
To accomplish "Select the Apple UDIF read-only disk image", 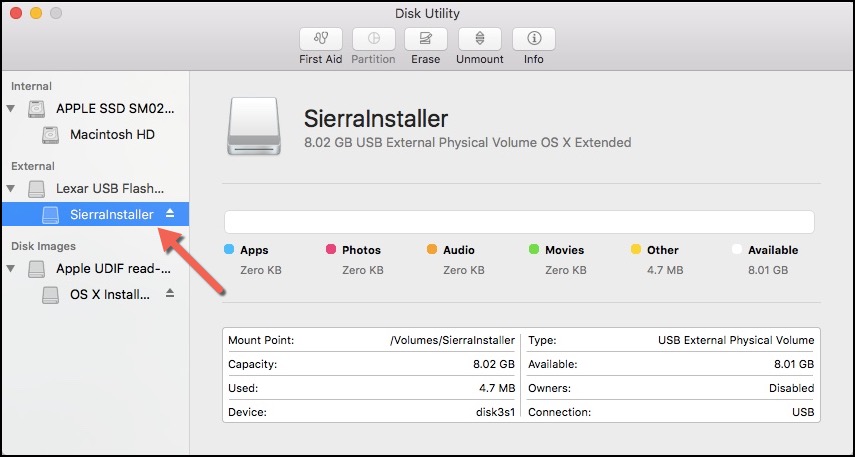I will pyautogui.click(x=107, y=268).
